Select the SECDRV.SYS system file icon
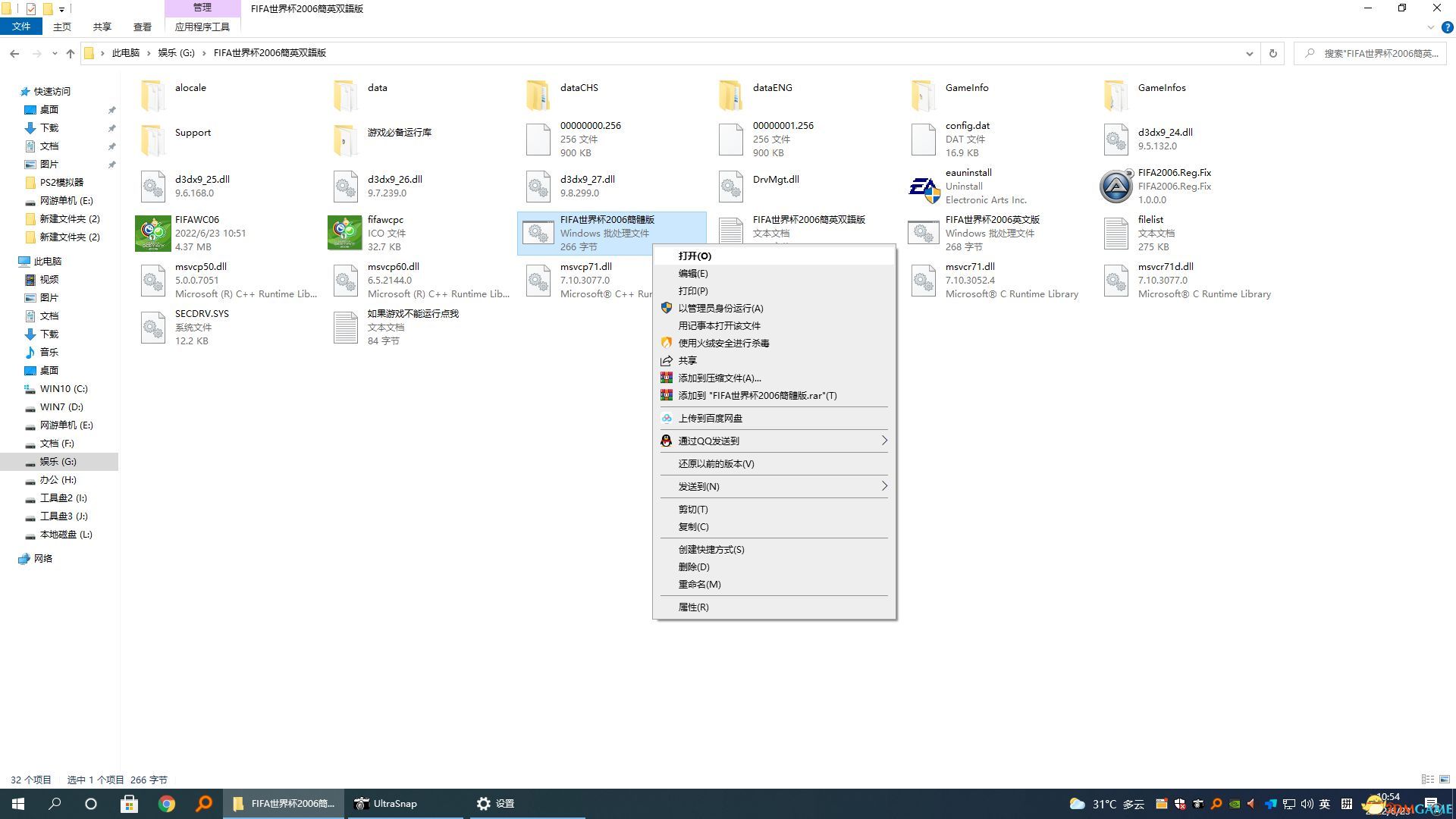The width and height of the screenshot is (1456, 819). click(x=153, y=328)
